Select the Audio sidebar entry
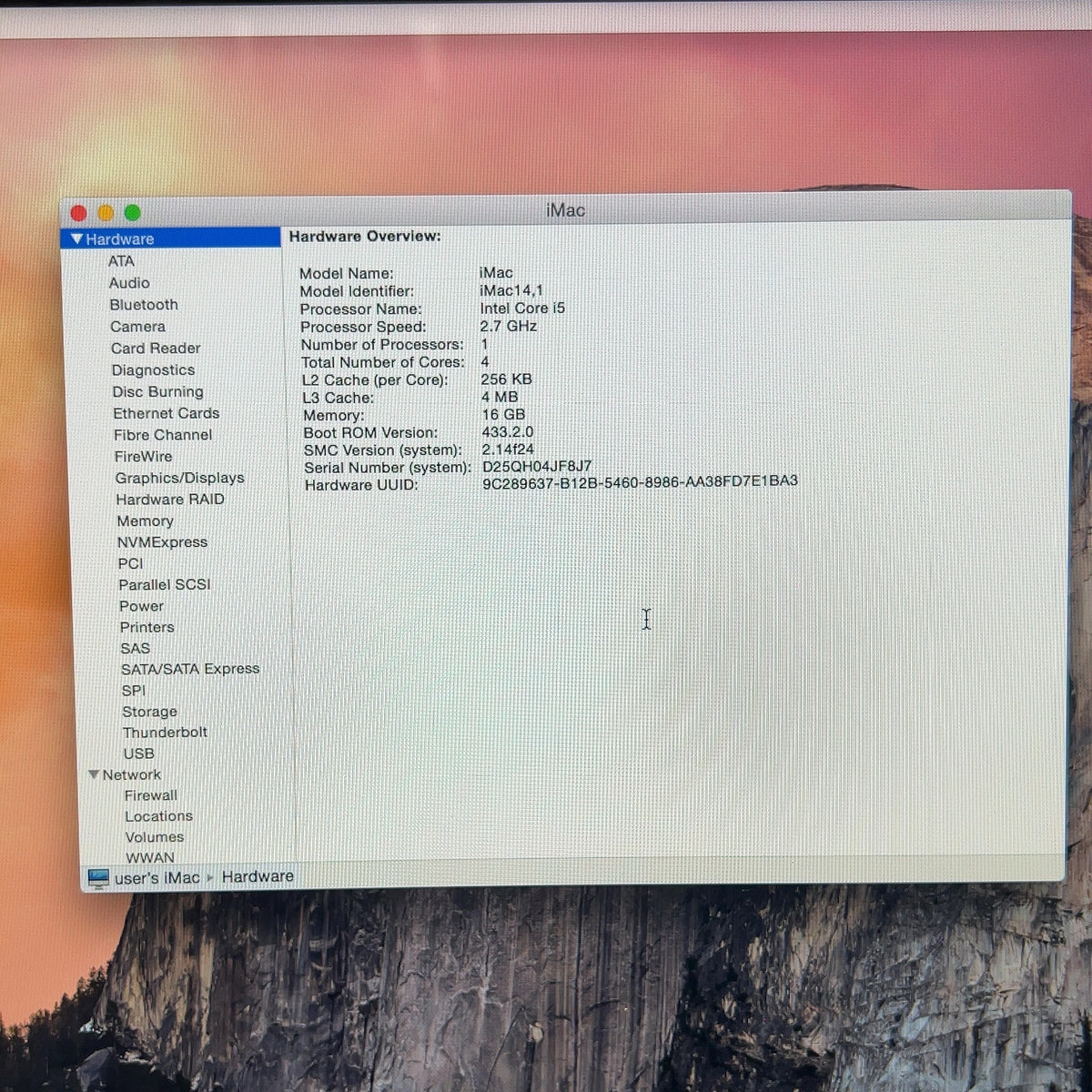Screen dimensions: 1092x1092 tap(129, 283)
